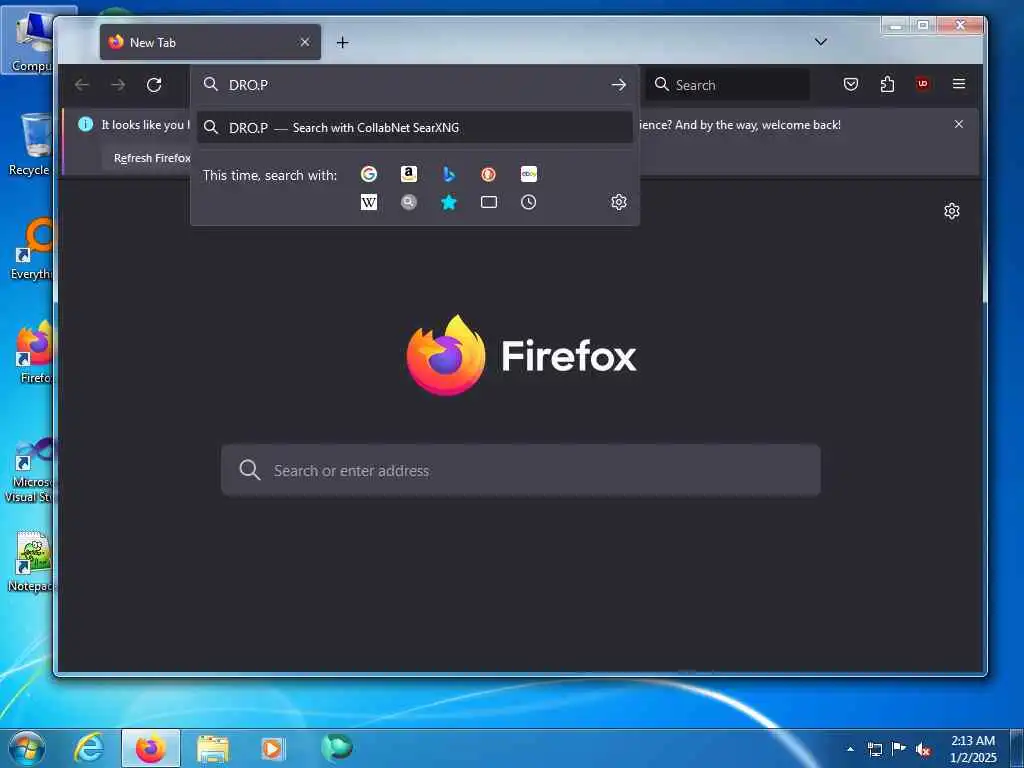Viewport: 1024px width, 768px height.
Task: Click the toolbar Search box
Action: coord(728,85)
